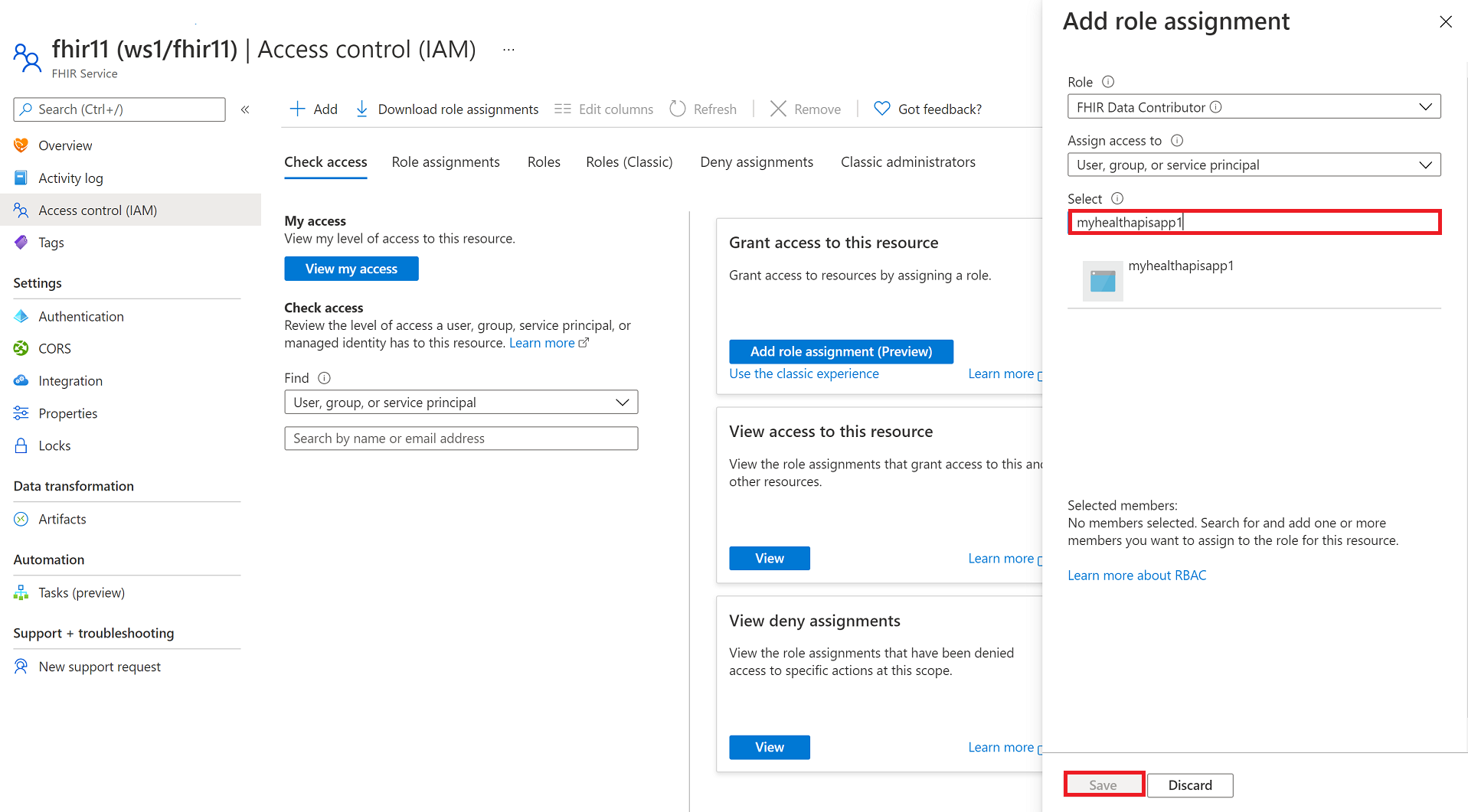Screen dimensions: 1468x812
Task: Click the CORS icon
Action: tap(21, 348)
